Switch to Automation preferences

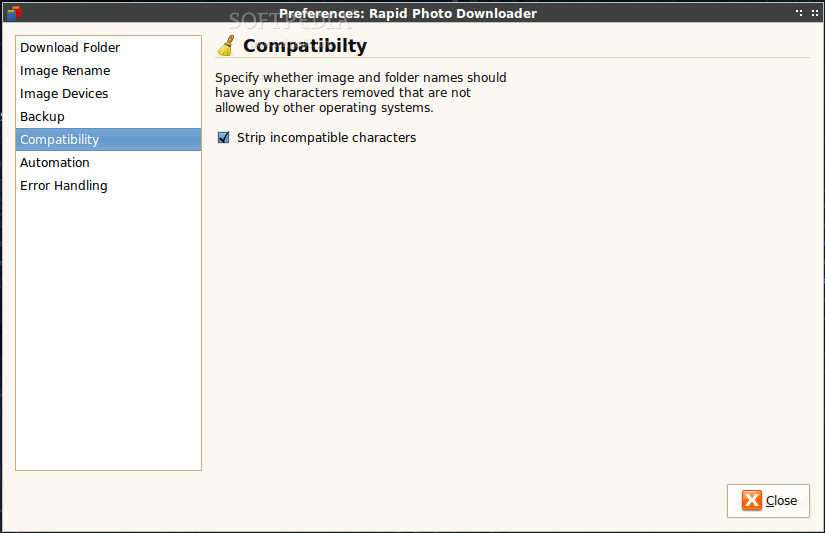tap(108, 163)
